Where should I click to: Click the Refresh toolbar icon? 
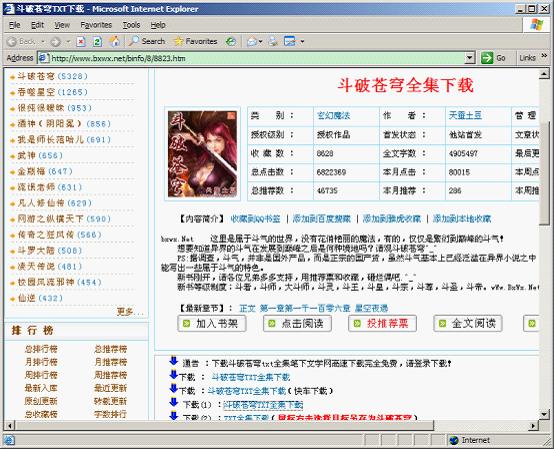(98, 42)
